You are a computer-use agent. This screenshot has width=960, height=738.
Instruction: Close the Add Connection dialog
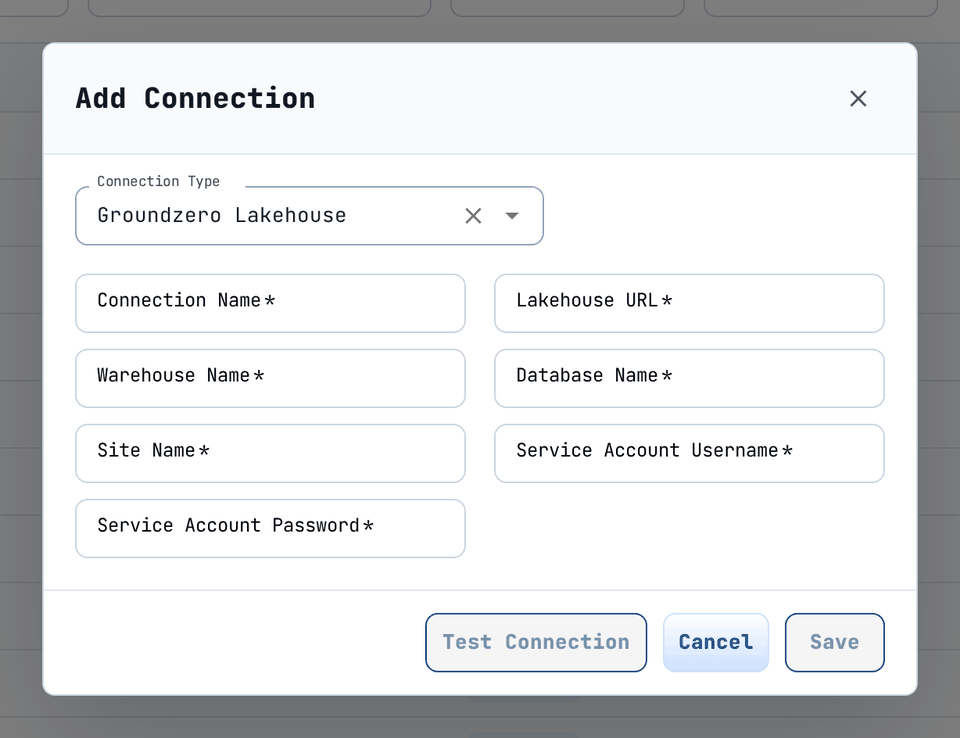click(x=858, y=99)
